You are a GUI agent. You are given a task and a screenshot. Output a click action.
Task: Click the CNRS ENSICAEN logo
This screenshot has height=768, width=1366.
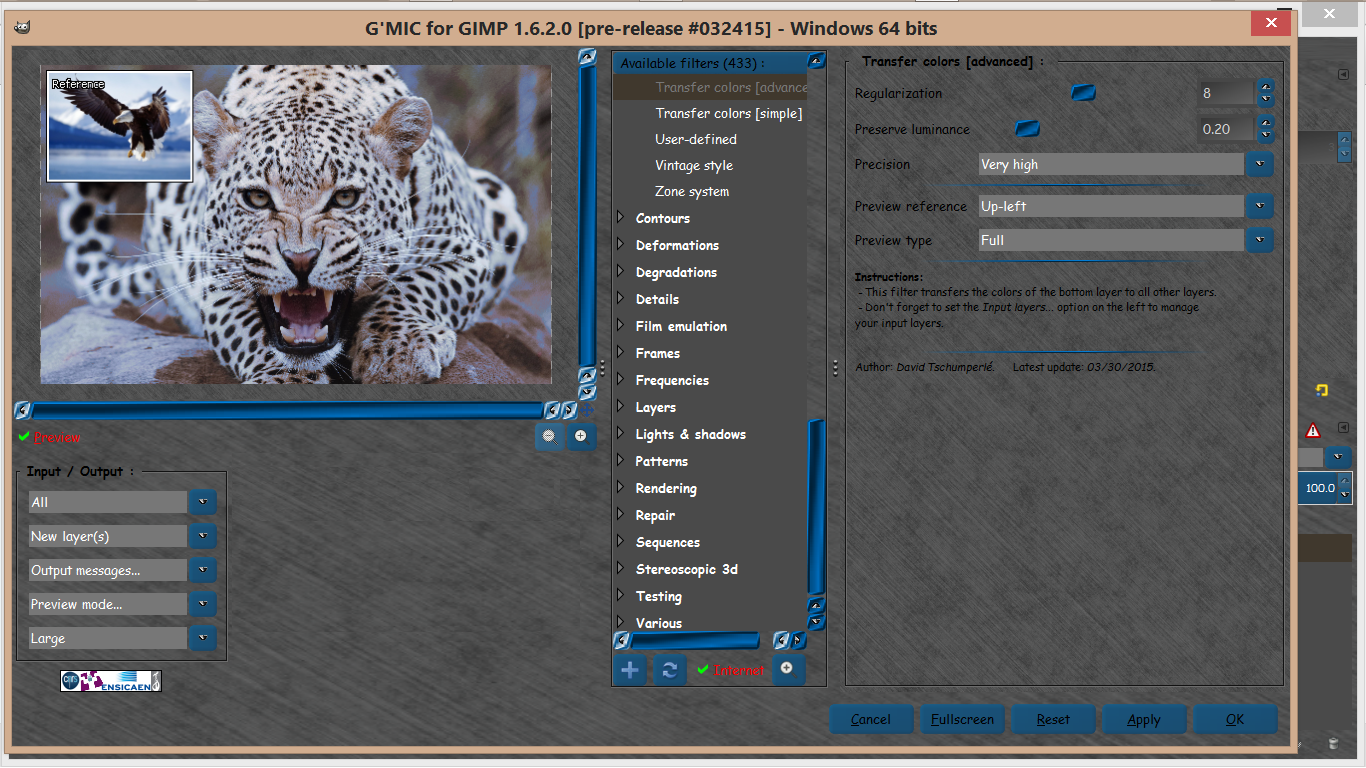[111, 681]
